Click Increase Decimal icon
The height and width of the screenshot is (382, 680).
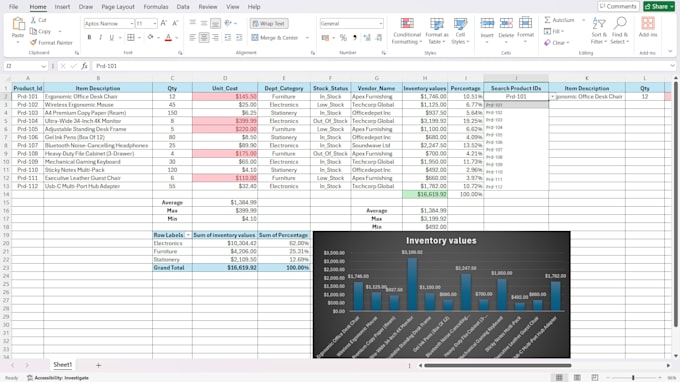coord(367,38)
